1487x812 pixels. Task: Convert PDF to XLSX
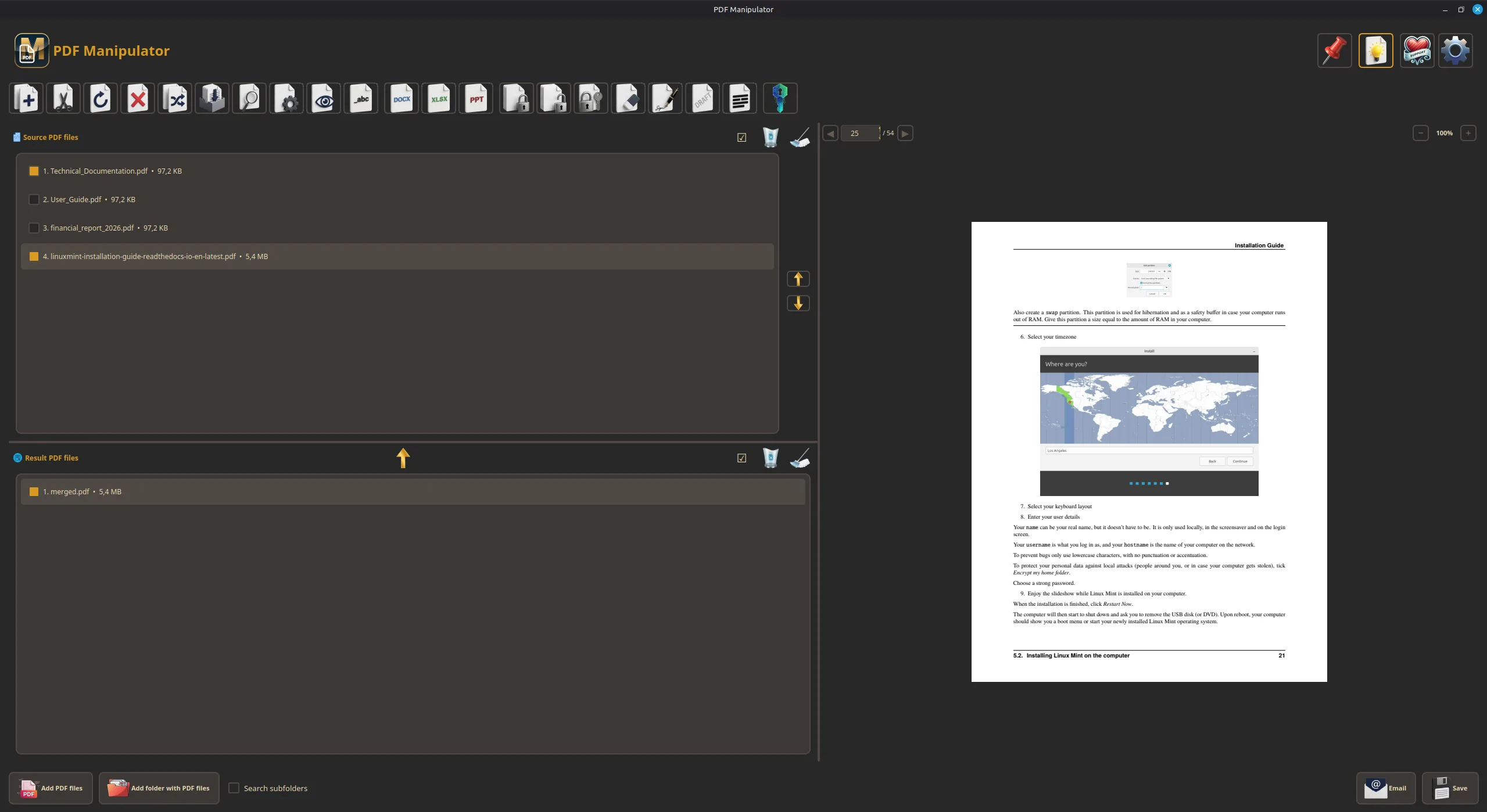(439, 98)
